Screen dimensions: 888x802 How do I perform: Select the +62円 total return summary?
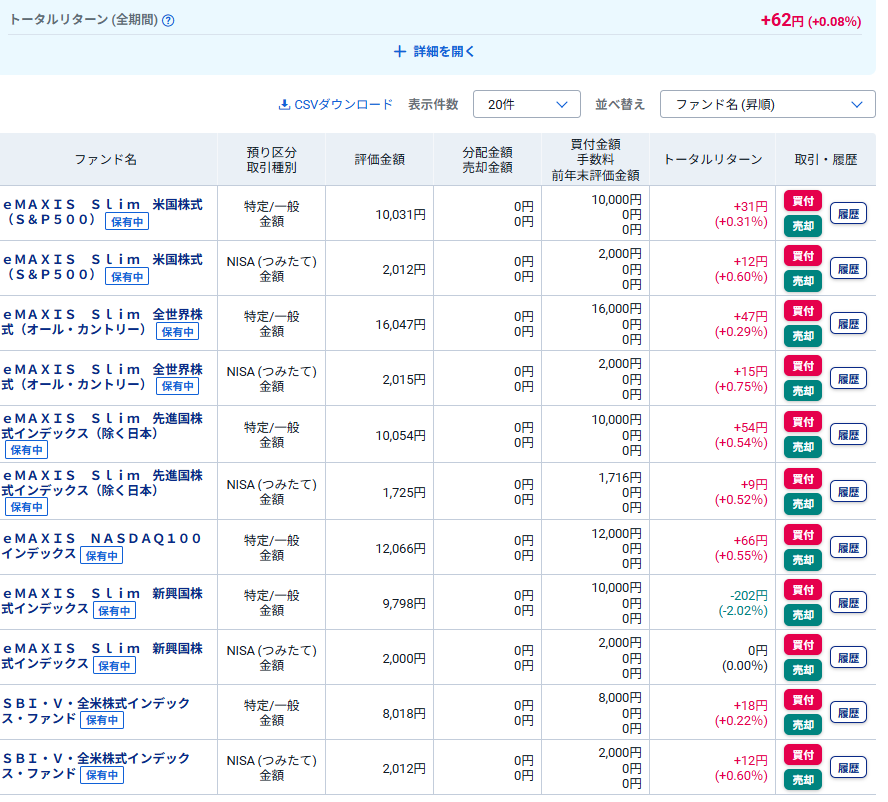782,20
